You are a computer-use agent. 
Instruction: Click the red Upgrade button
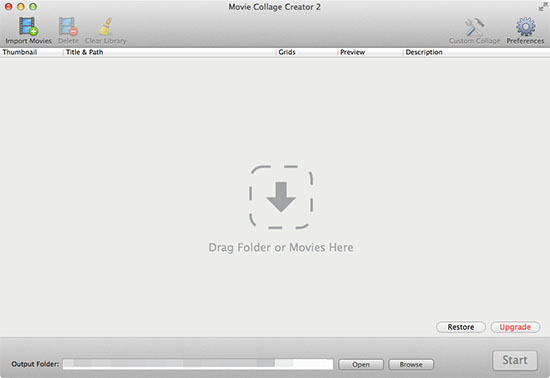tap(515, 327)
